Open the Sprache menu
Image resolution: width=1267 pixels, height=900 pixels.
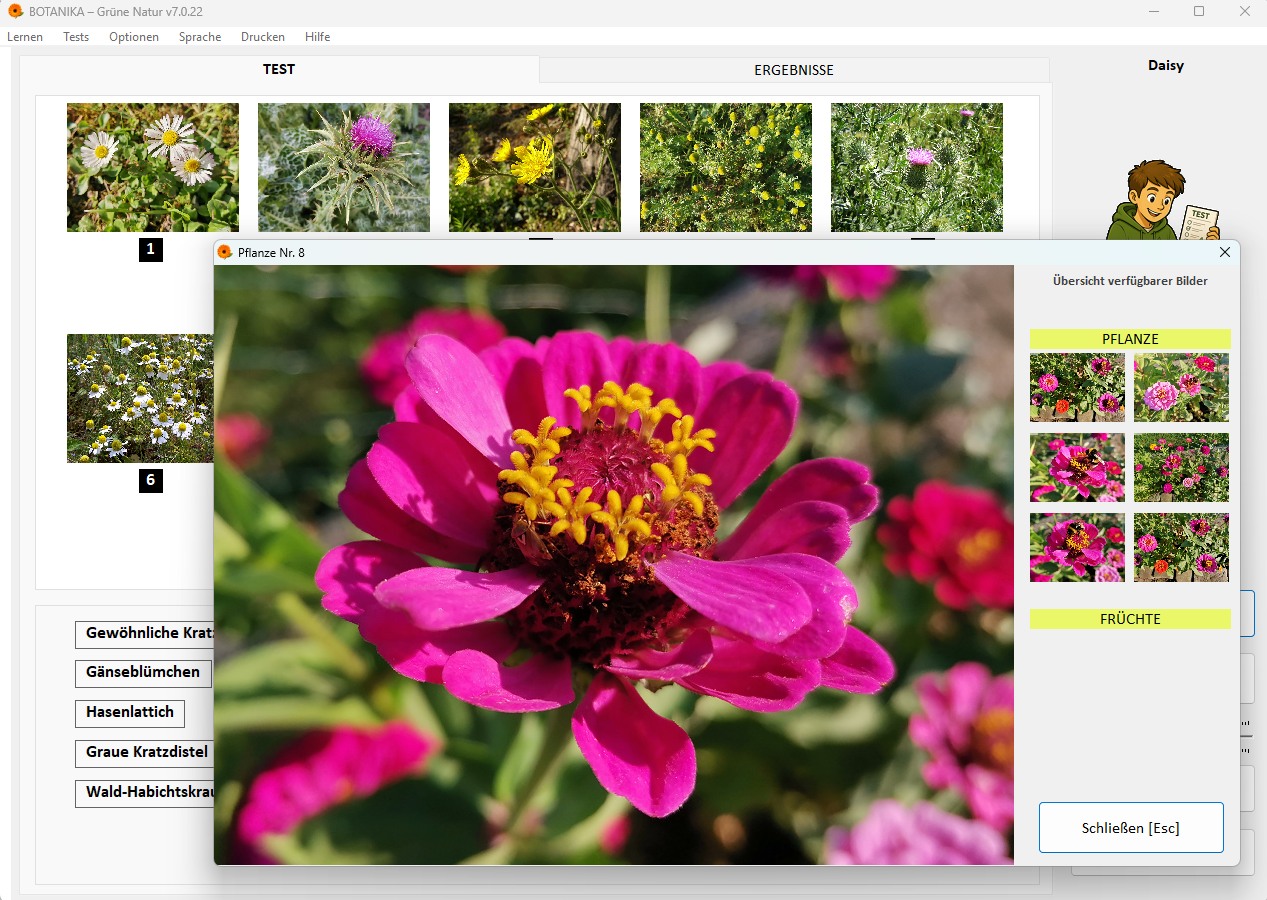point(200,37)
